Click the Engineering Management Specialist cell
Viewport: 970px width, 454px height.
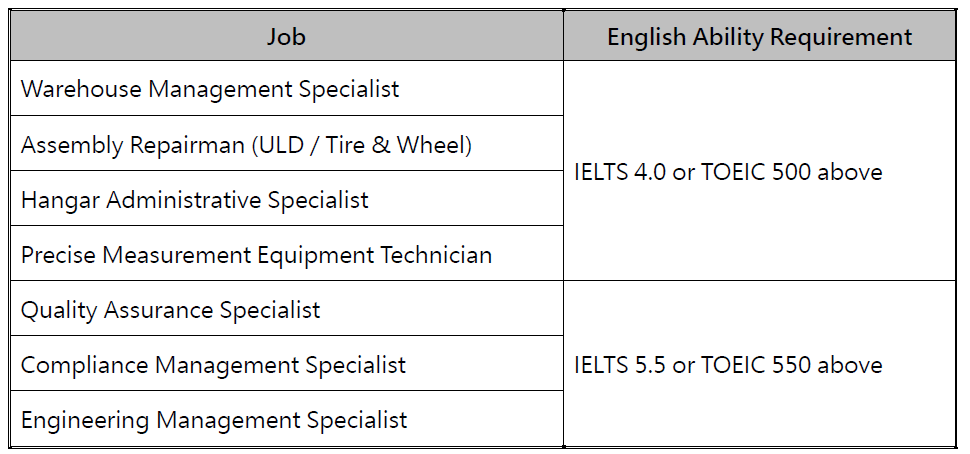click(x=214, y=419)
